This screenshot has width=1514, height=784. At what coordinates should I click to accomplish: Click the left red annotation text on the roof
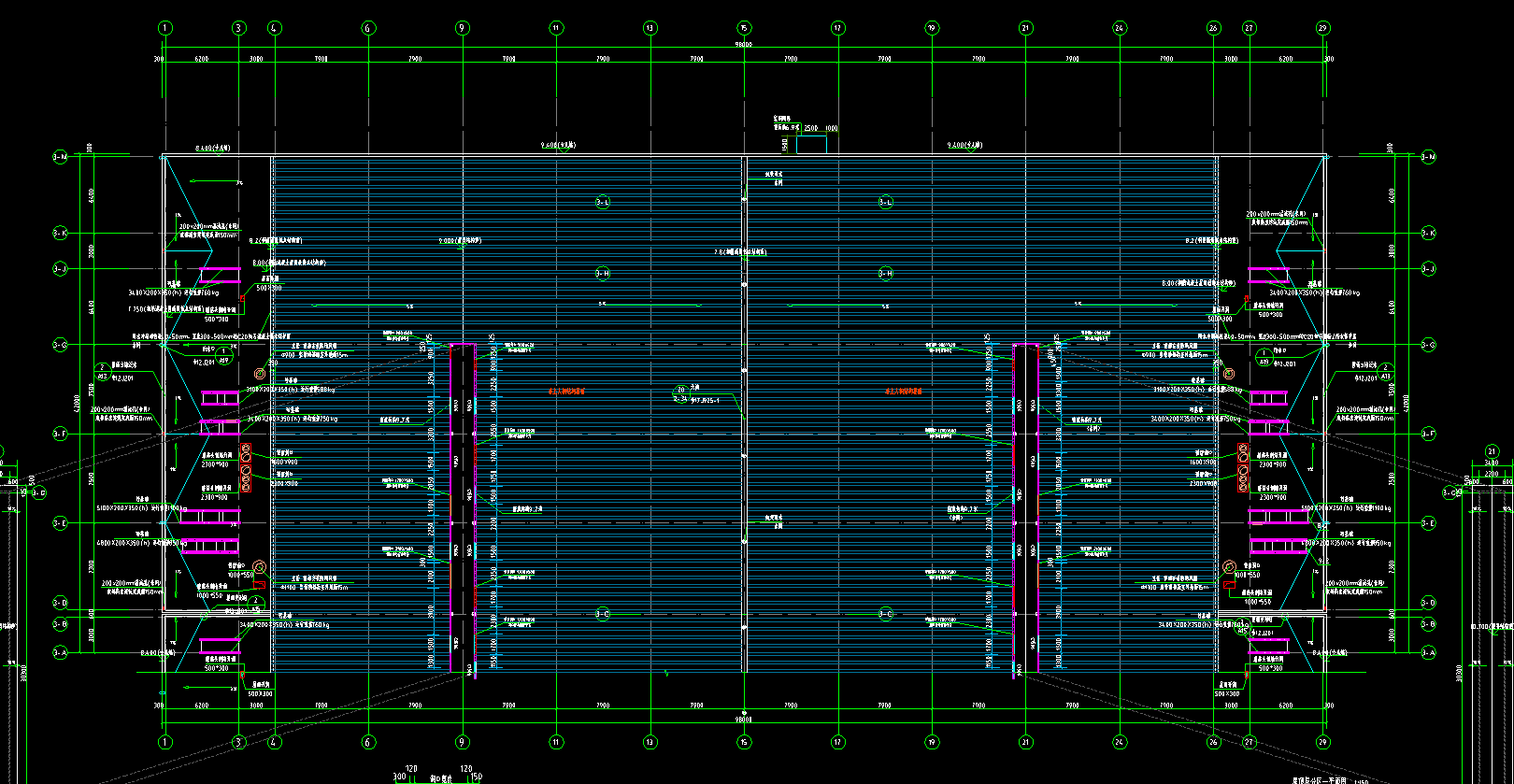pyautogui.click(x=566, y=392)
